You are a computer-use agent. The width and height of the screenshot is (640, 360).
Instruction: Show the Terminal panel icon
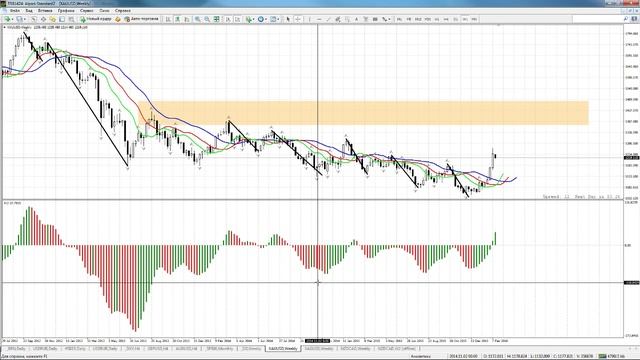62,19
